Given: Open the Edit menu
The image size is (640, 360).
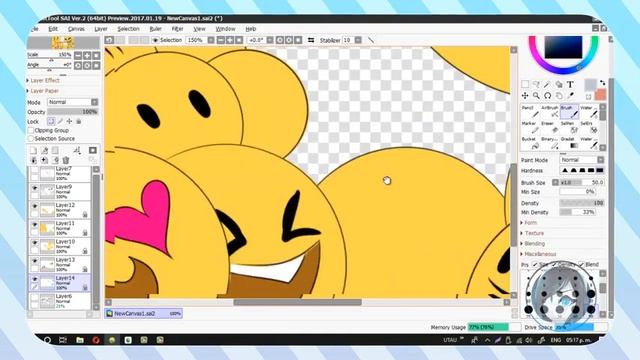Looking at the screenshot, I should pos(53,29).
